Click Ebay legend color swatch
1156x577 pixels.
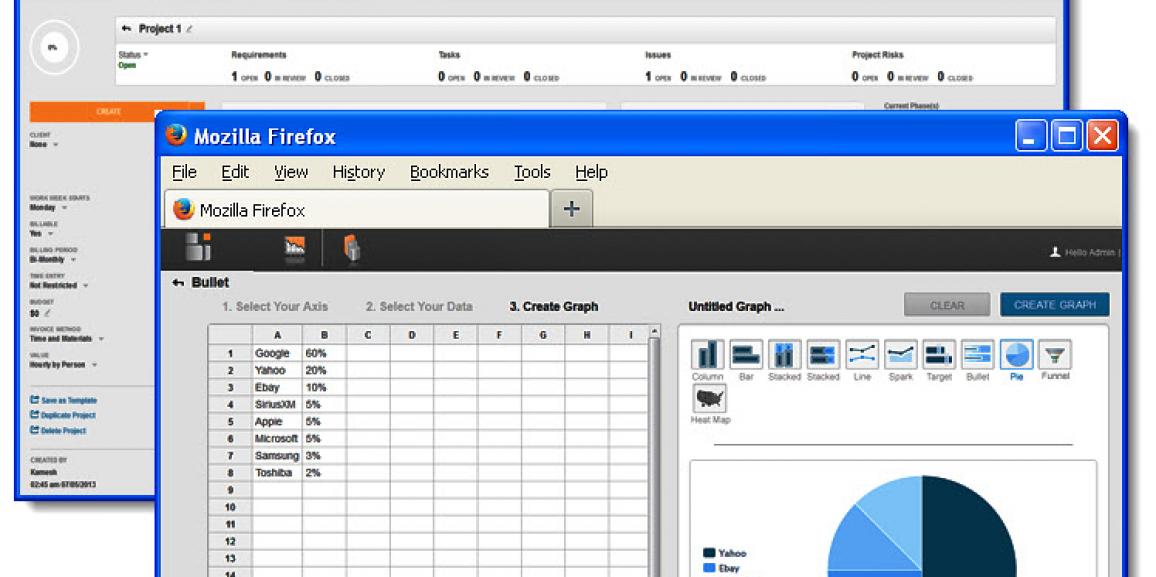709,568
